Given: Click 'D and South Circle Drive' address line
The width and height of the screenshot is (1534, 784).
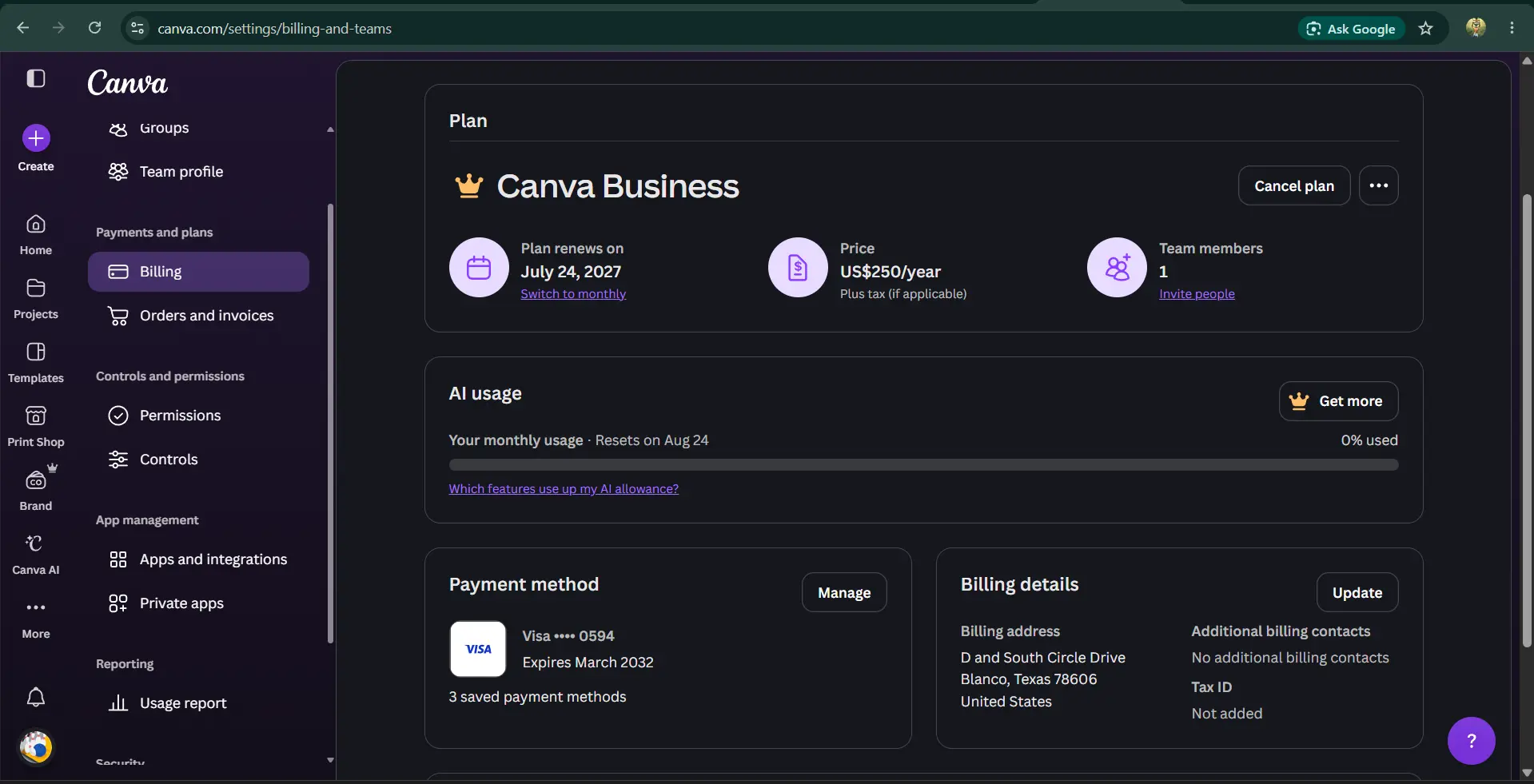Looking at the screenshot, I should [1043, 658].
